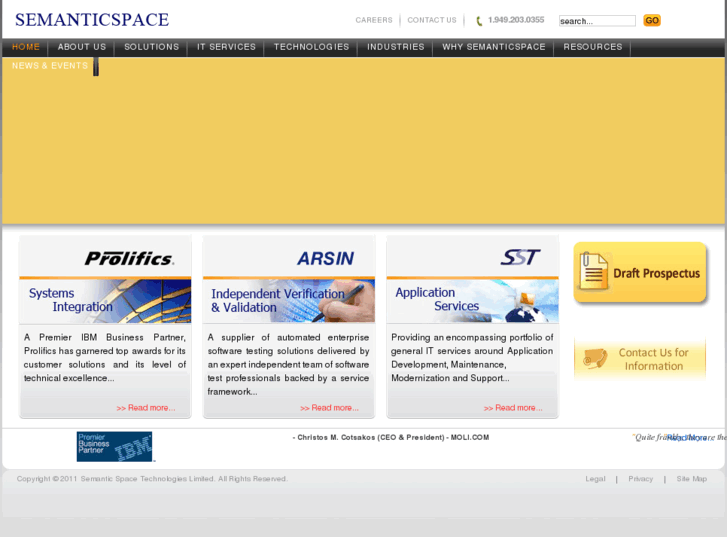Open the SST logo

click(520, 257)
